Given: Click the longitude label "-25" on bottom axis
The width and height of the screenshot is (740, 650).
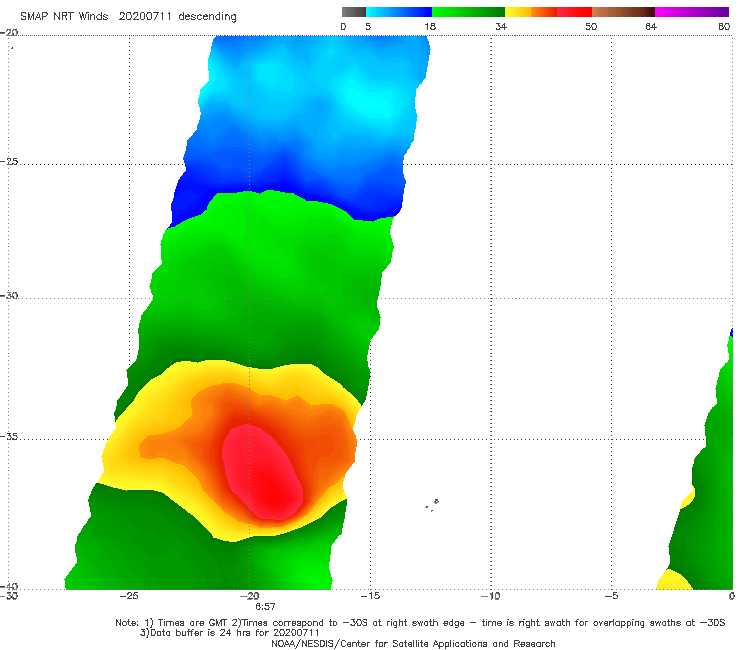Looking at the screenshot, I should pos(129,596).
